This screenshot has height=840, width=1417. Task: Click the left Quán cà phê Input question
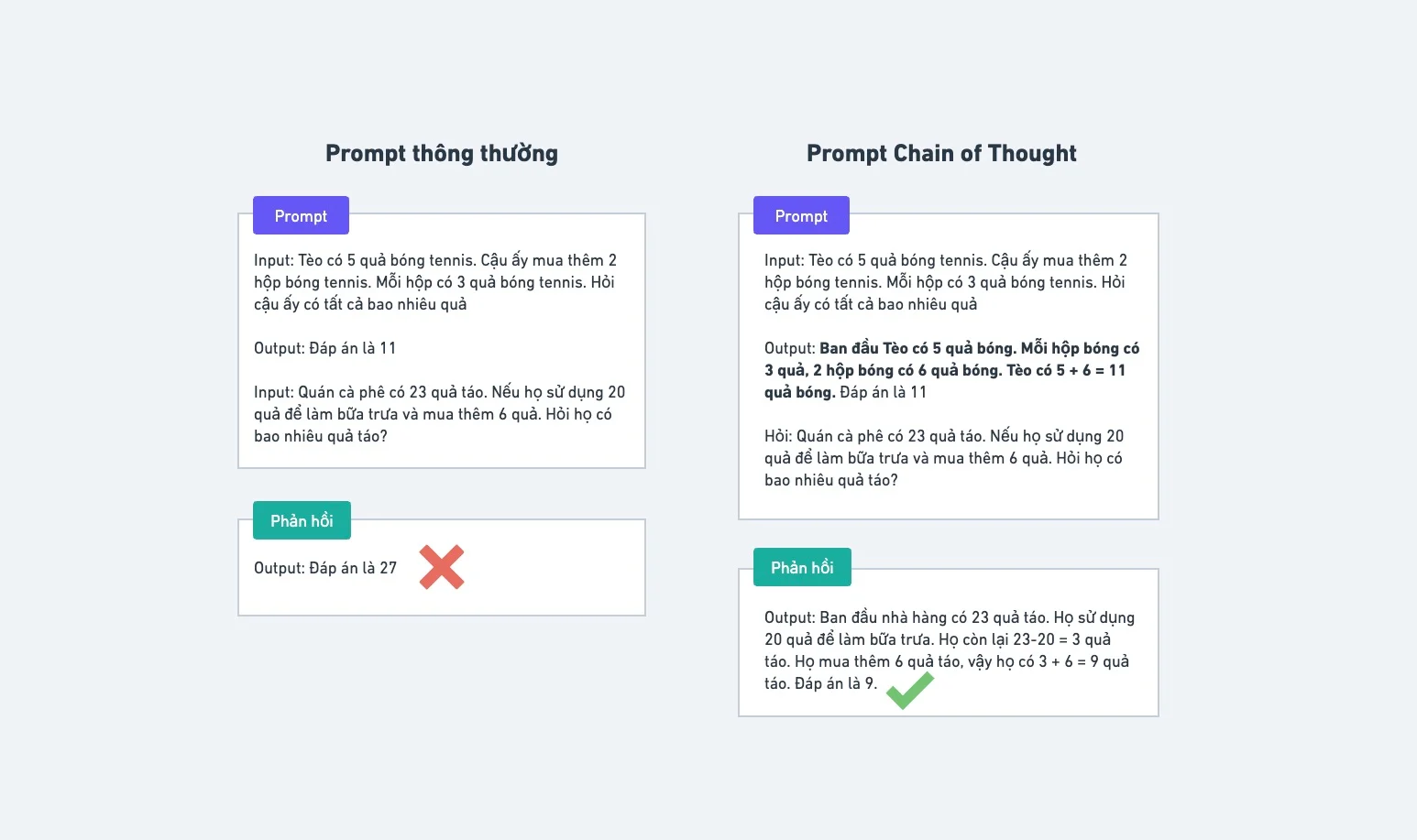[x=440, y=414]
